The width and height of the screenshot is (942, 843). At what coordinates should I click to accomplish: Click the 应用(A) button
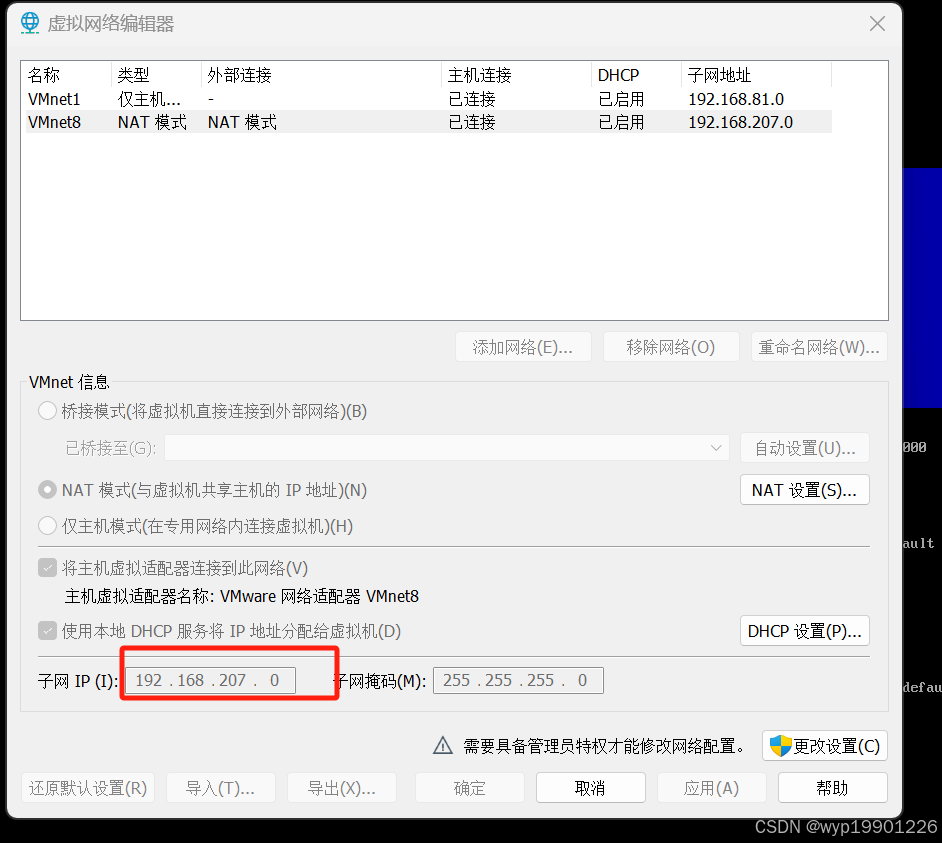click(x=711, y=788)
